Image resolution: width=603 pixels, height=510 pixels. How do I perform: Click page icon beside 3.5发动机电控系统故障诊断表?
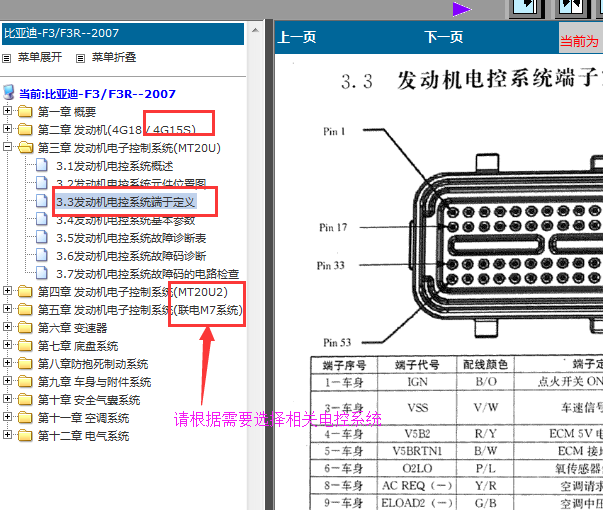tap(42, 237)
